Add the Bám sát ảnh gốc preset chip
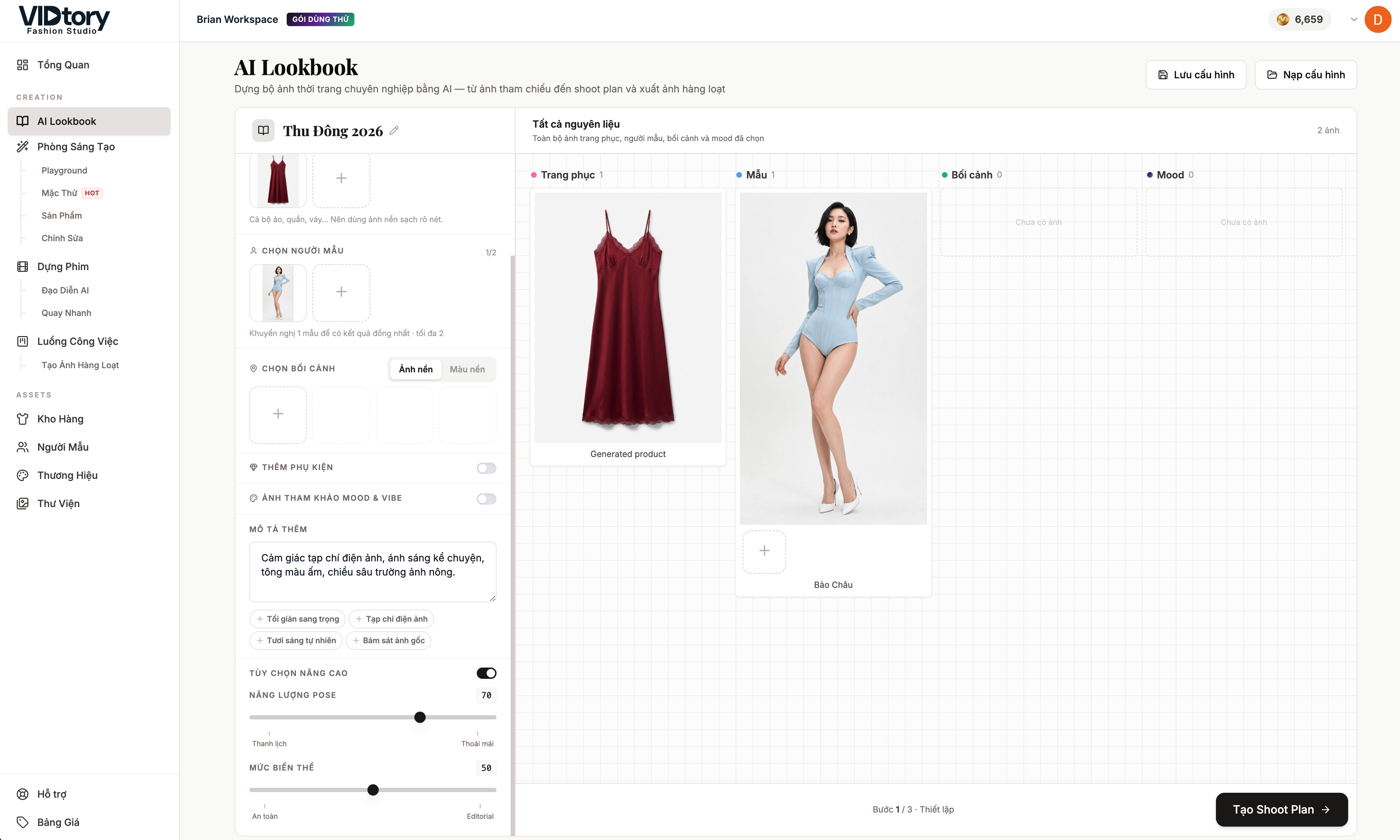Viewport: 1400px width, 840px height. (x=388, y=641)
